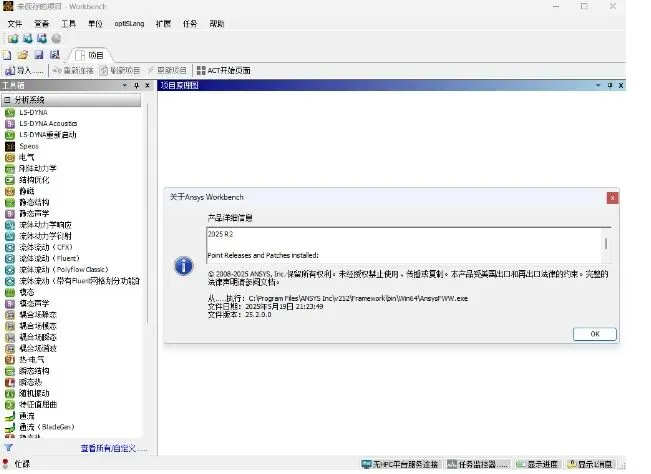Select the 流体流动 (Fluent) icon
The image size is (651, 474).
tap(10, 258)
